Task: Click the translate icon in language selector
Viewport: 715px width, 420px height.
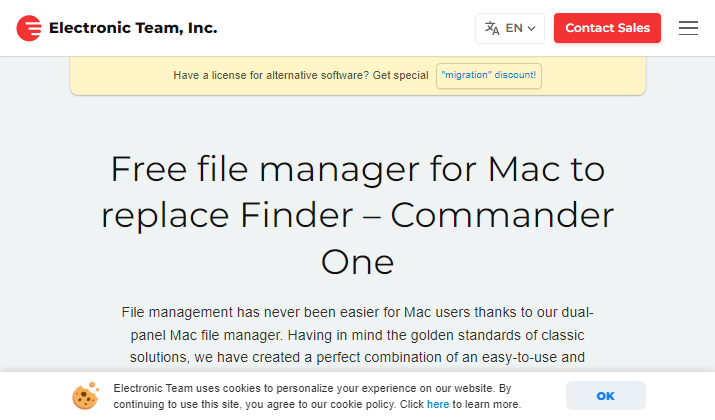Action: (x=492, y=28)
